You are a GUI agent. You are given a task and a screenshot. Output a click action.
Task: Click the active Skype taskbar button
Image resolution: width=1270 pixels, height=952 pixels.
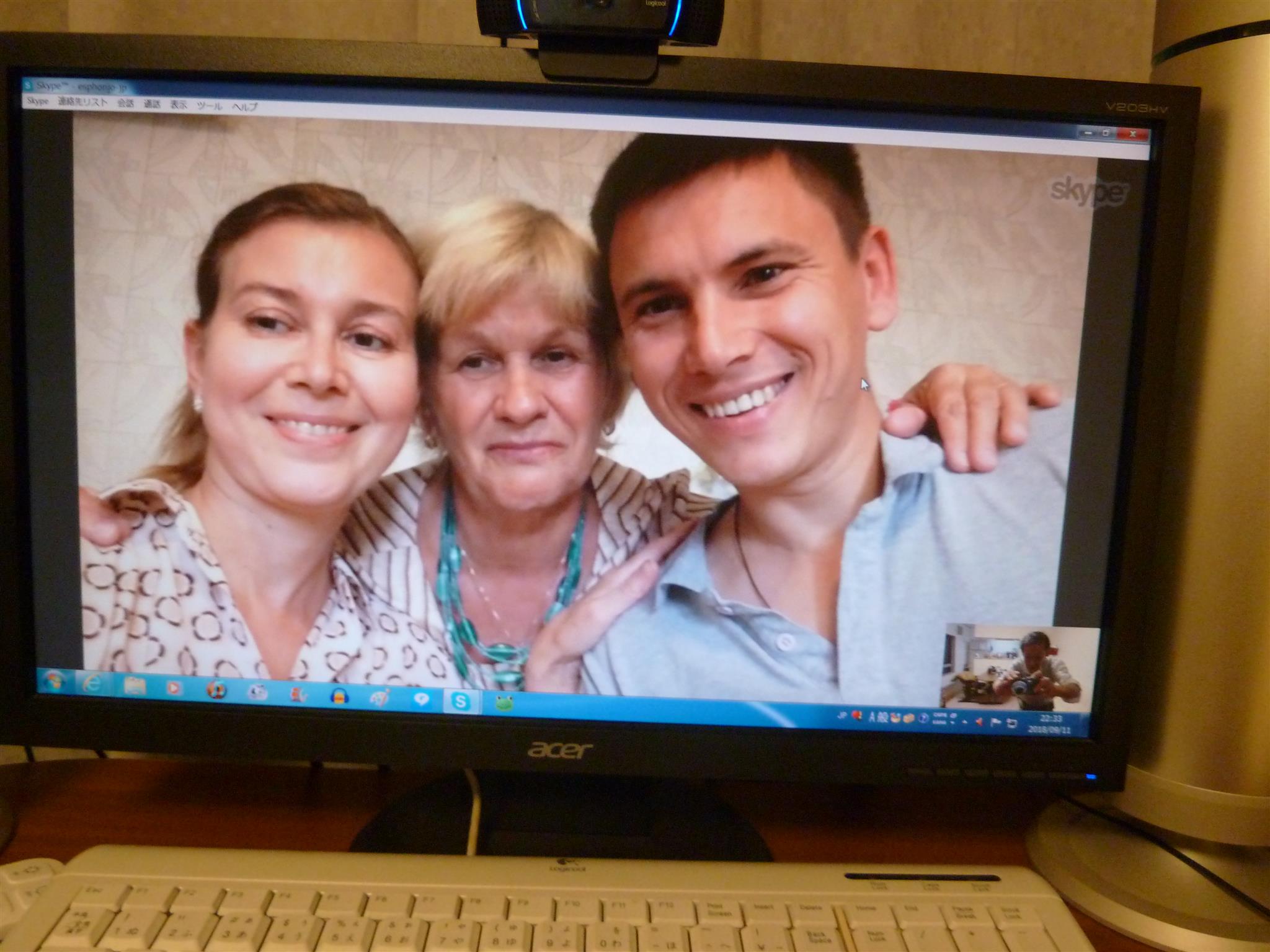pos(461,701)
